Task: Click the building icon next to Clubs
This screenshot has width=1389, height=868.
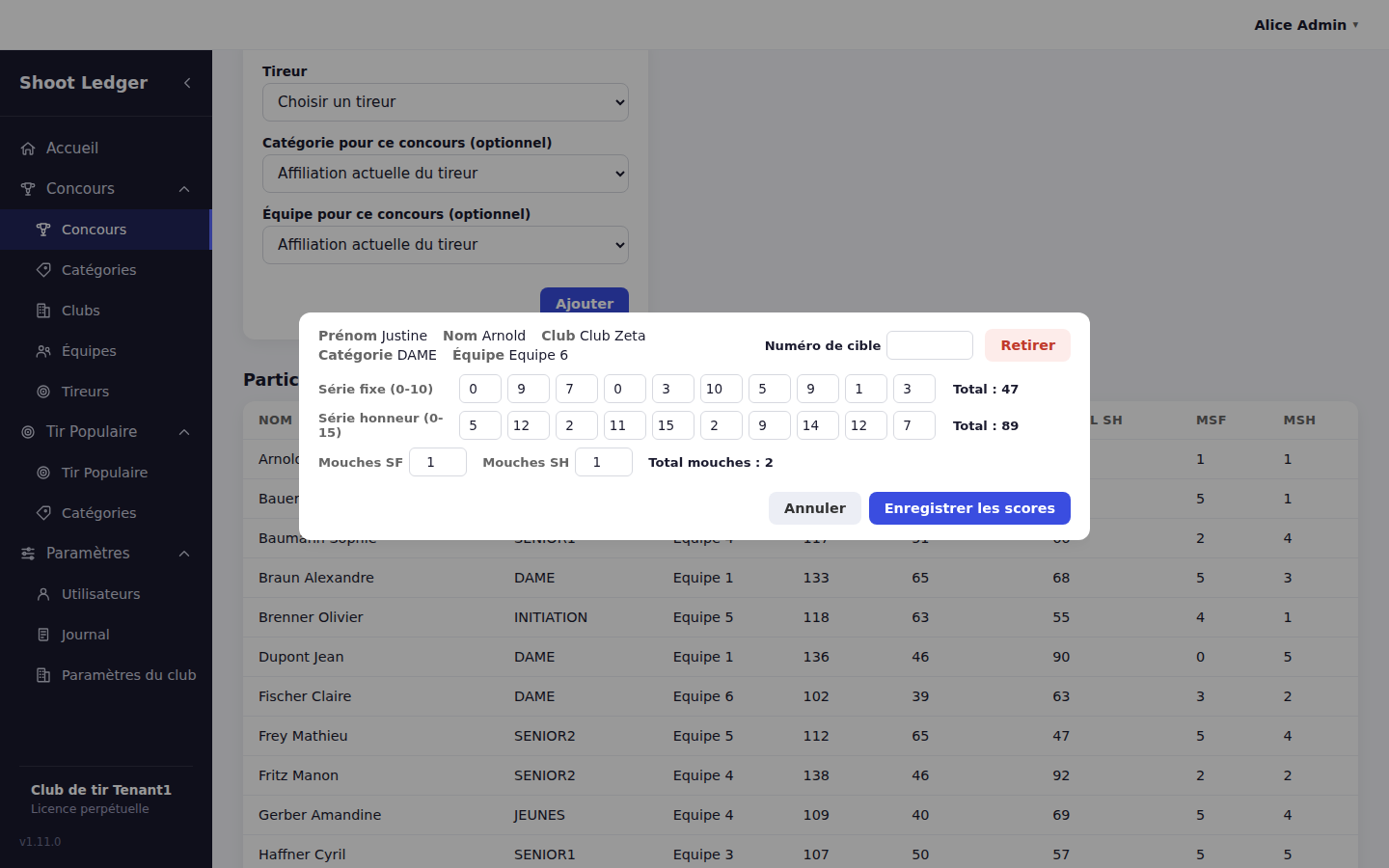Action: point(43,311)
